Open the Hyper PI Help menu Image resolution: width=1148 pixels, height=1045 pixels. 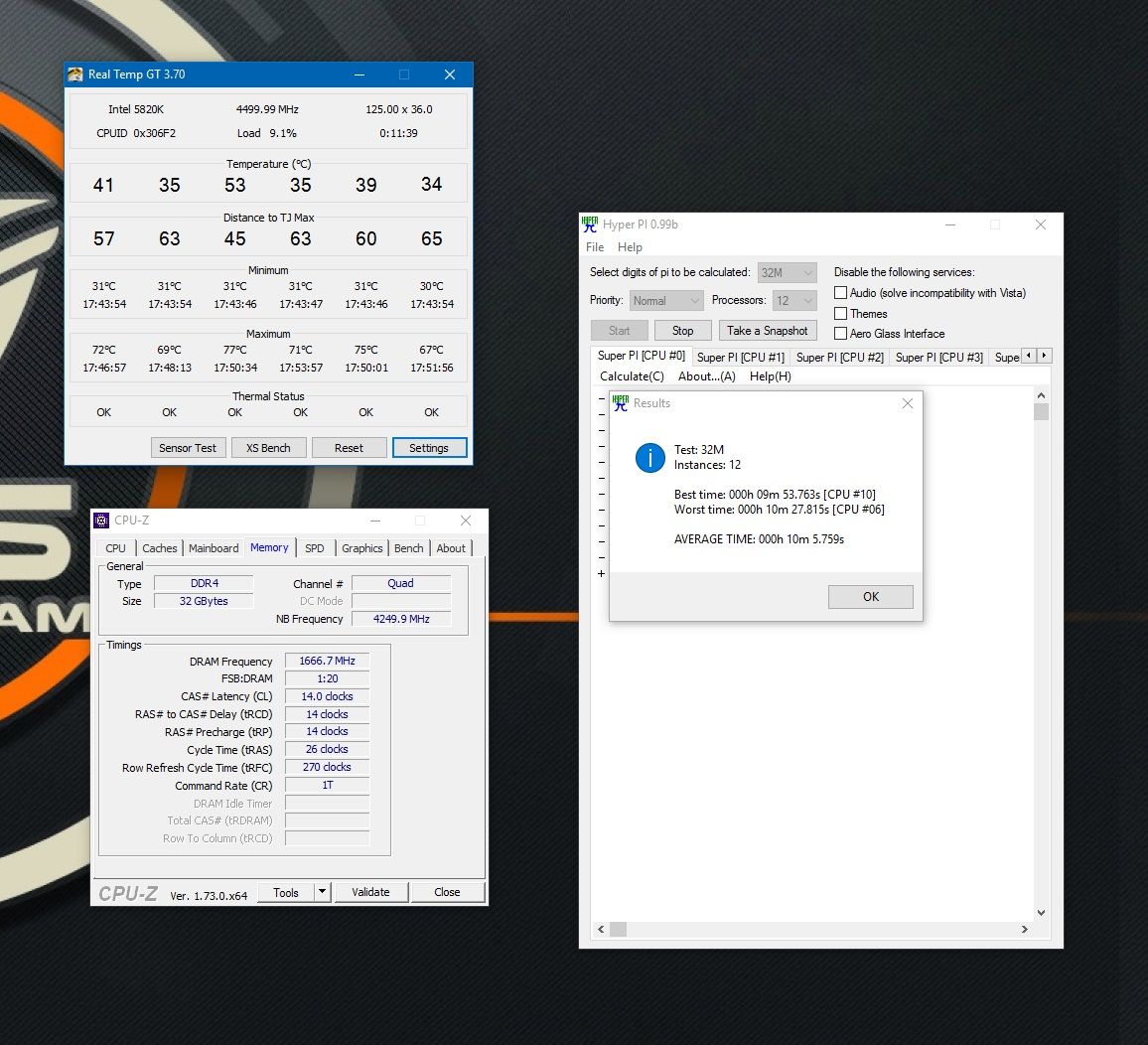tap(630, 247)
